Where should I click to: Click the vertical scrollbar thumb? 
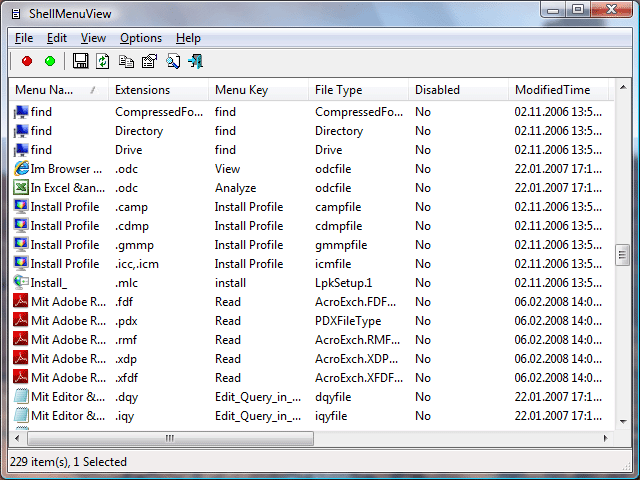(622, 255)
